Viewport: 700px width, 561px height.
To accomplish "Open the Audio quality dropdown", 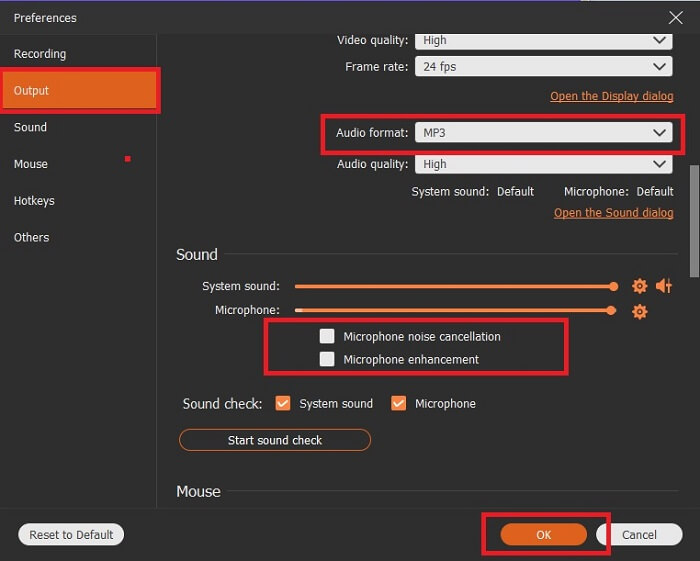I will coord(543,164).
